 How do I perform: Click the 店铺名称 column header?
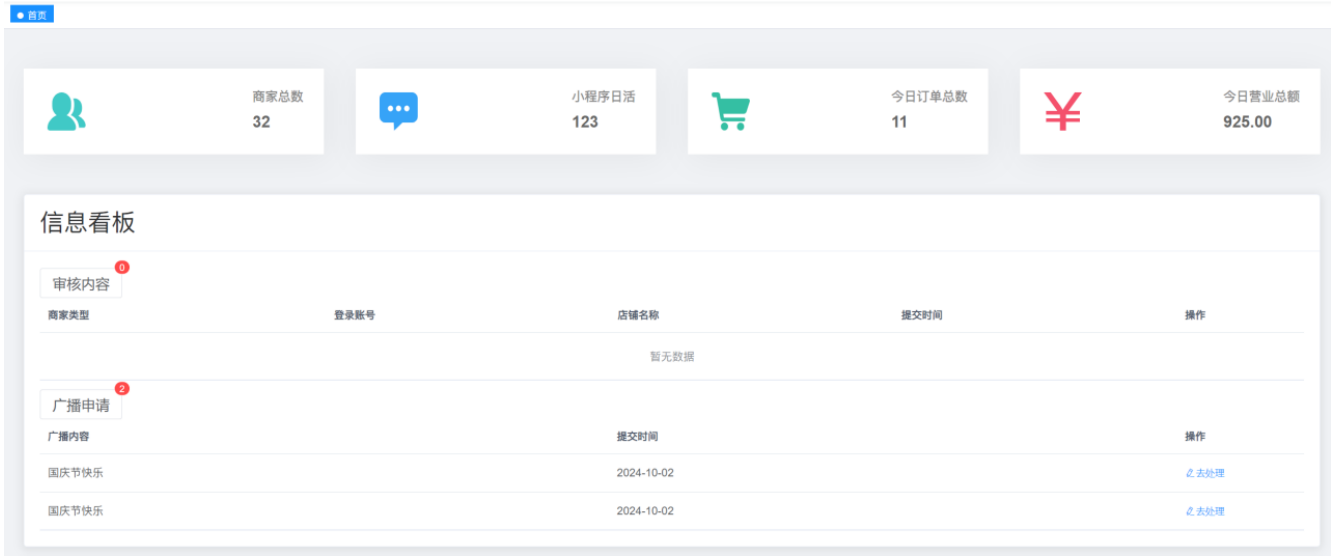point(637,315)
